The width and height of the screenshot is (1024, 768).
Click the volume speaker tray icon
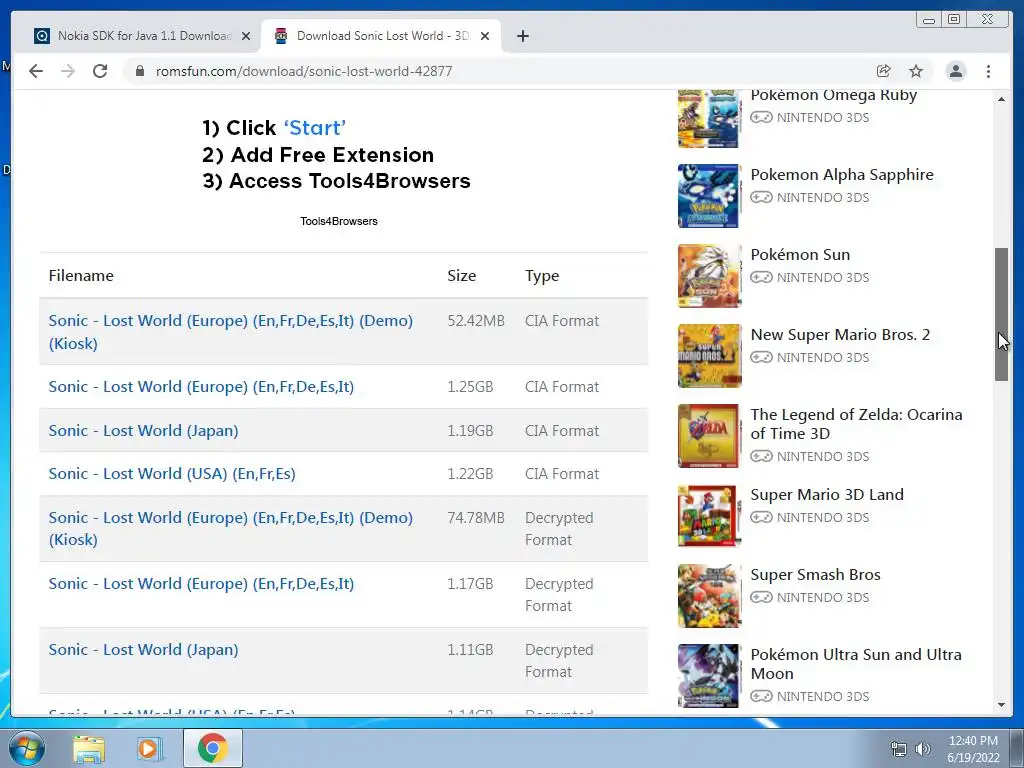click(x=923, y=749)
